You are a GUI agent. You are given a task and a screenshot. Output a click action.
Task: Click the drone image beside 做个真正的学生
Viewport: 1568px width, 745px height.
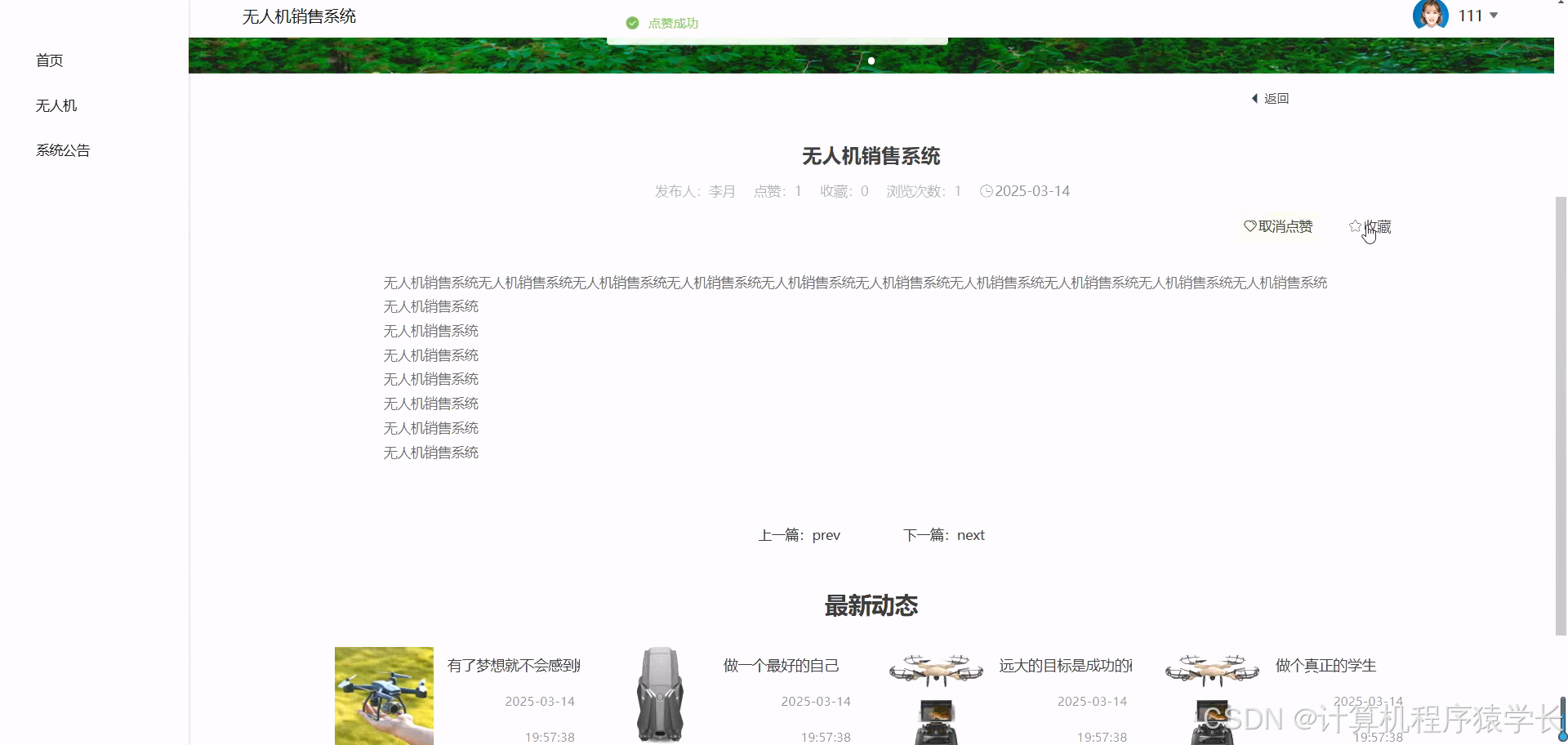click(1211, 670)
